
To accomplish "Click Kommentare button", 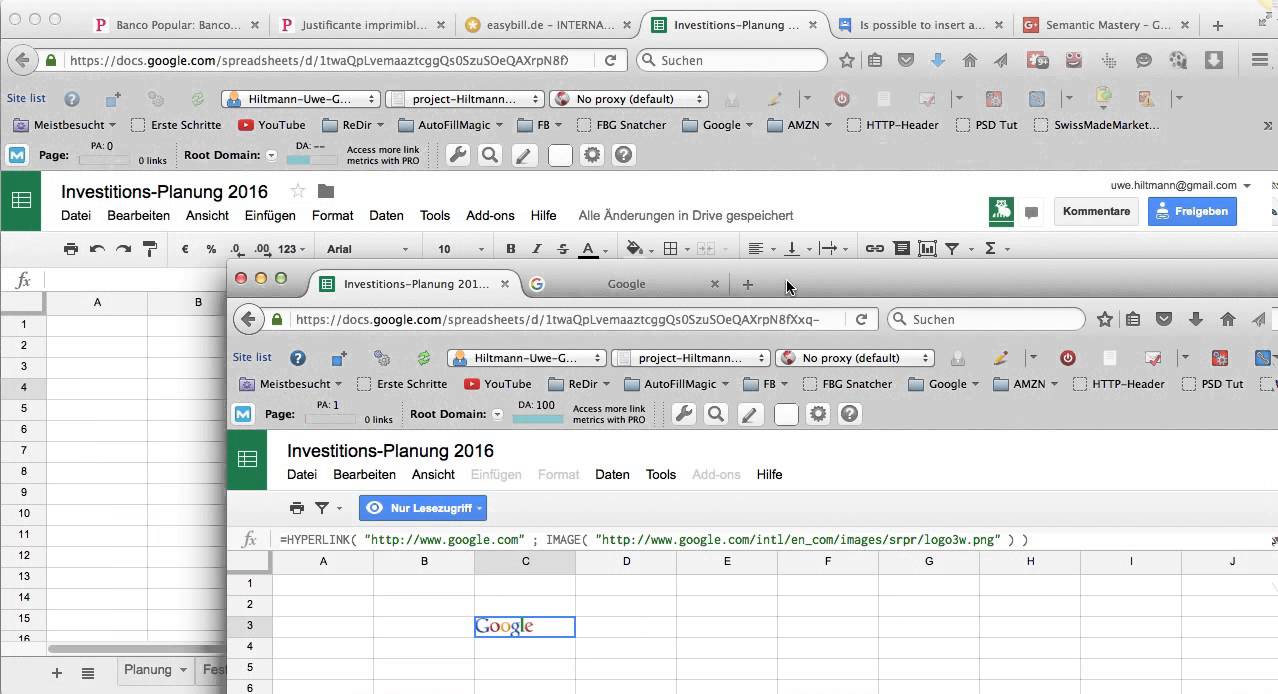I will click(x=1096, y=211).
